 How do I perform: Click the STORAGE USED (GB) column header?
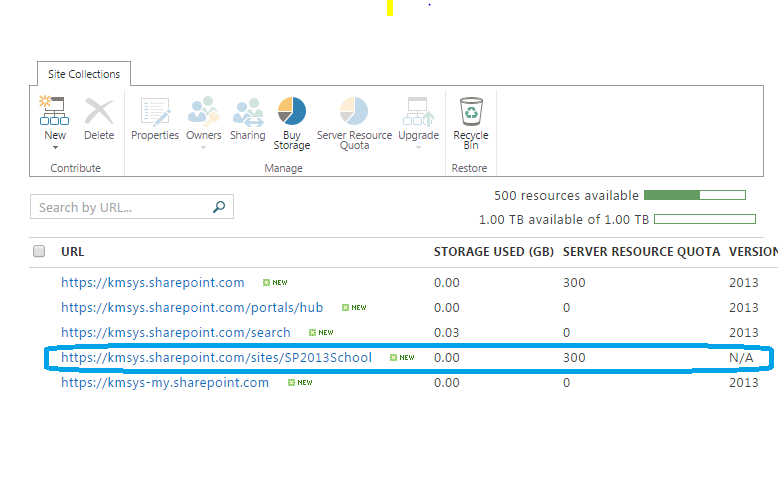[x=494, y=252]
